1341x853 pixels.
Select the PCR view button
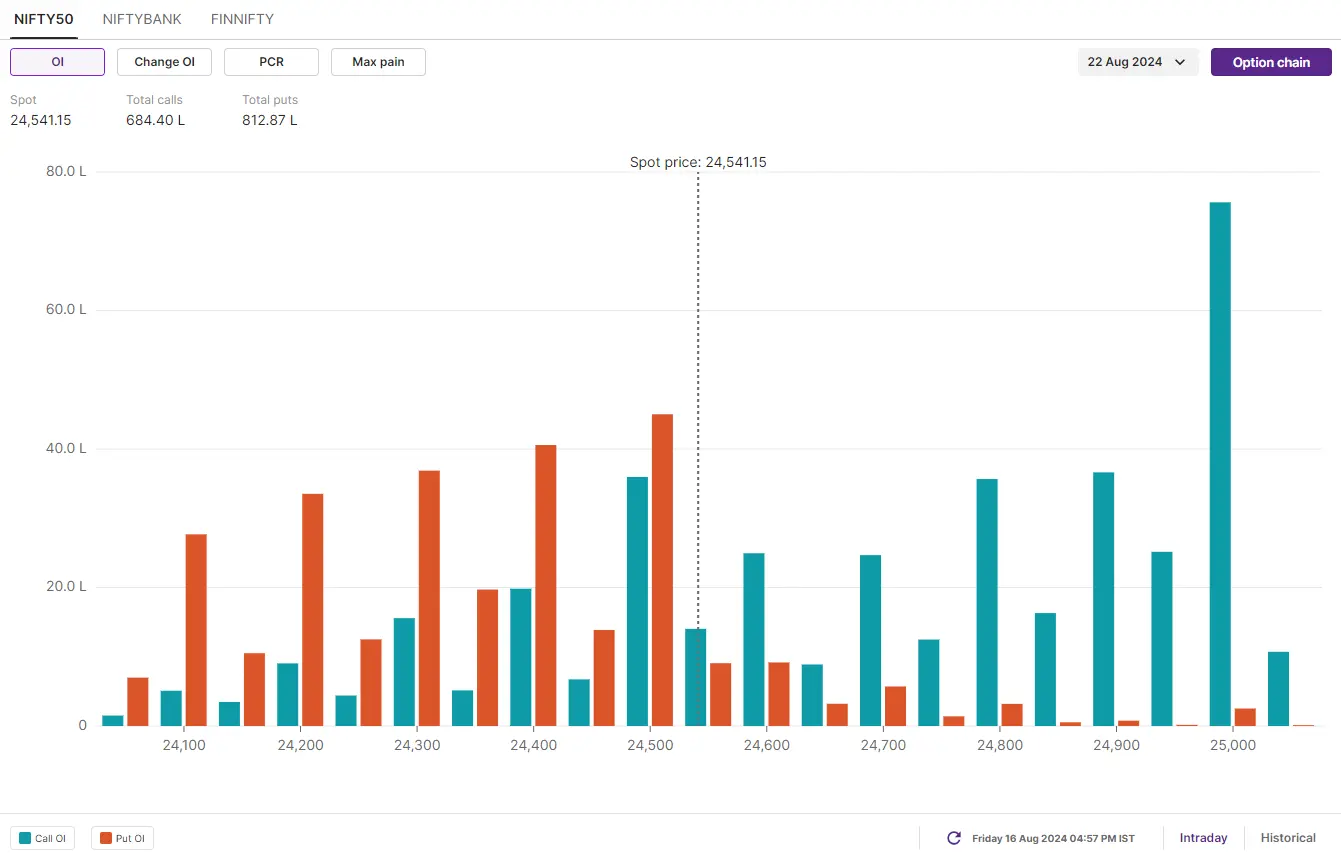pyautogui.click(x=271, y=62)
